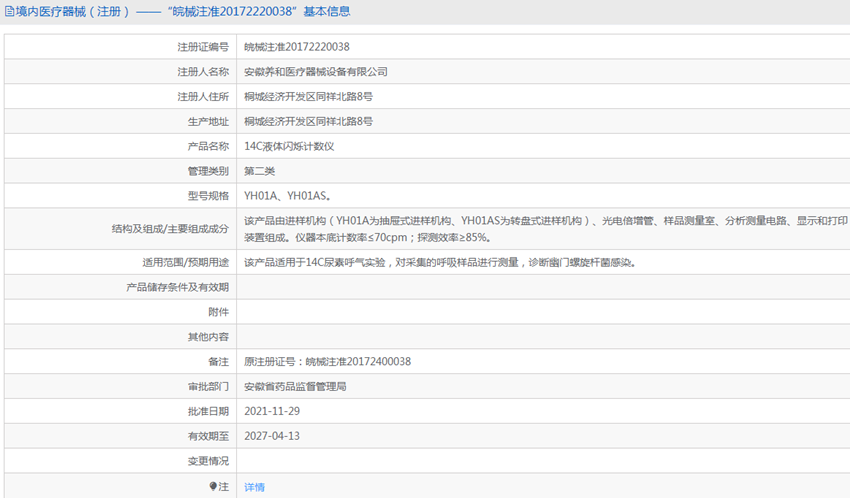The width and height of the screenshot is (850, 498).
Task: Click the 备注 label
Action: click(x=218, y=362)
